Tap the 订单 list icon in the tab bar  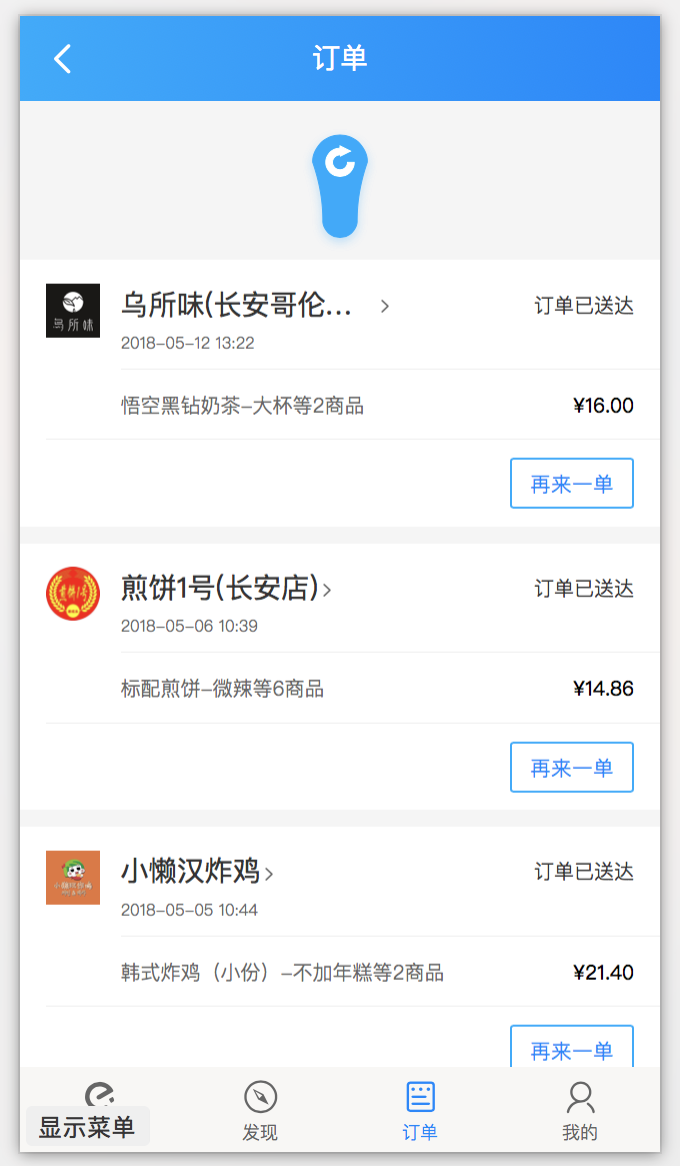coord(419,1096)
